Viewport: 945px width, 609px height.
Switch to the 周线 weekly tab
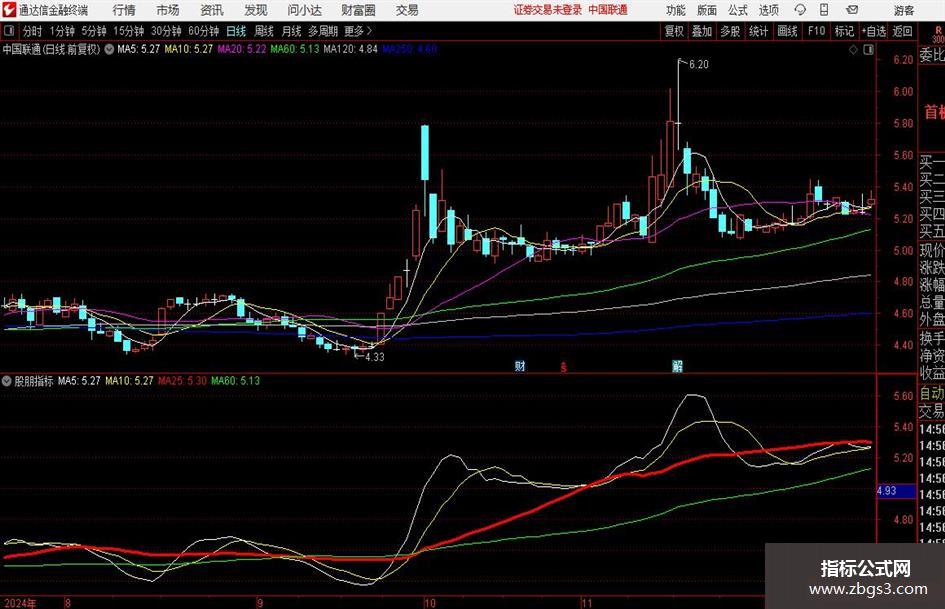(263, 31)
